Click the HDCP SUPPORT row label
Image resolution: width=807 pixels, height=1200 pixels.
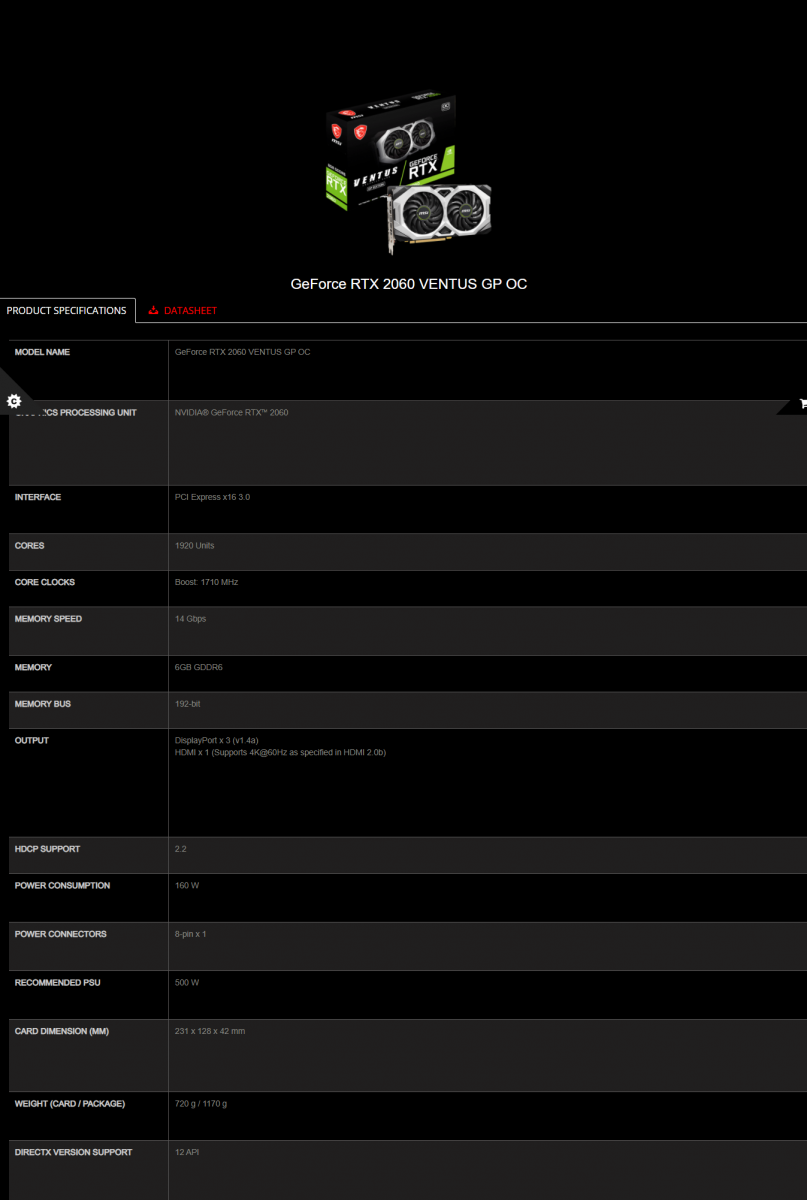pyautogui.click(x=48, y=849)
